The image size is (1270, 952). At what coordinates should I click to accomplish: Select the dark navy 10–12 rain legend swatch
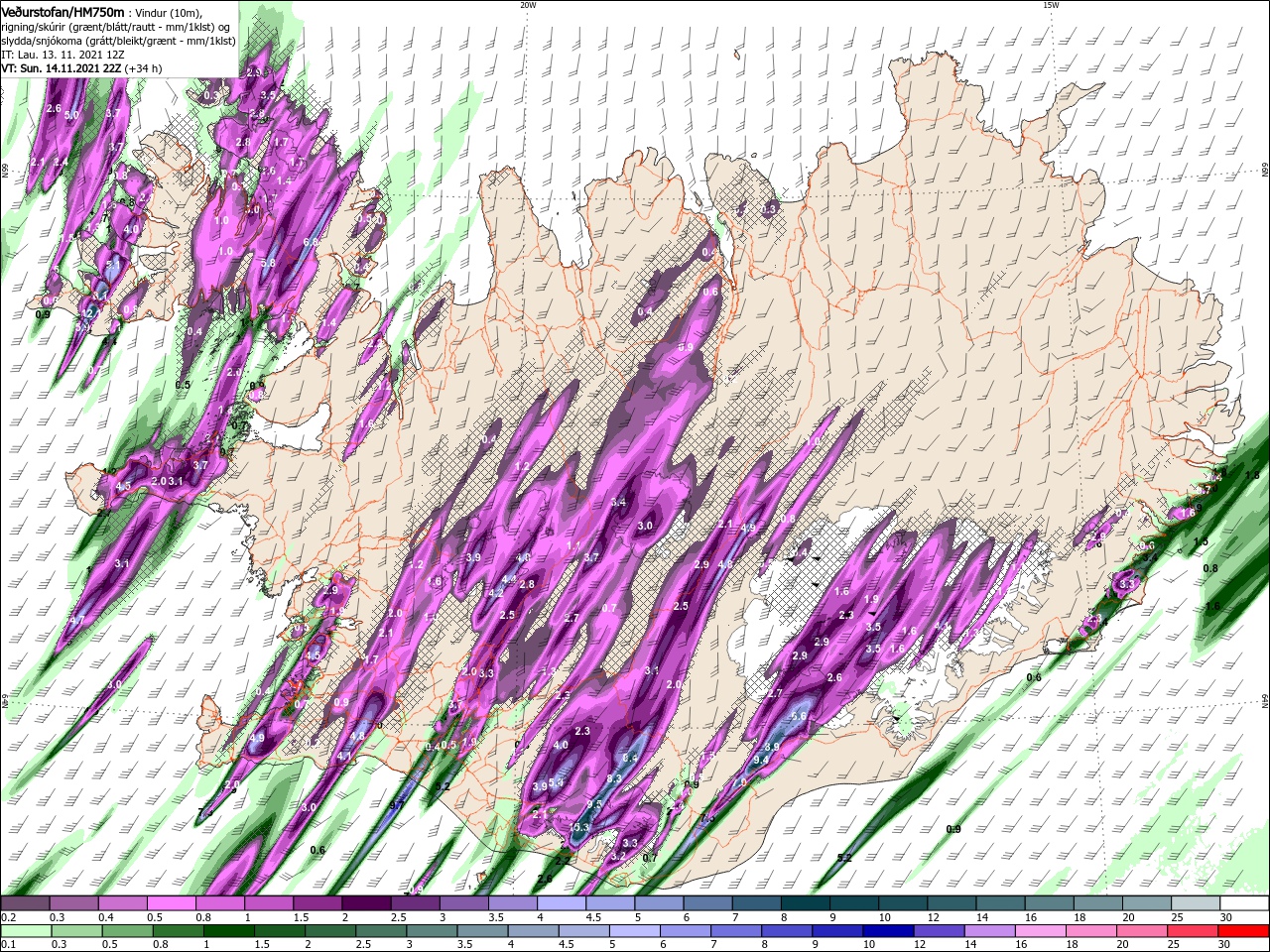[x=888, y=931]
